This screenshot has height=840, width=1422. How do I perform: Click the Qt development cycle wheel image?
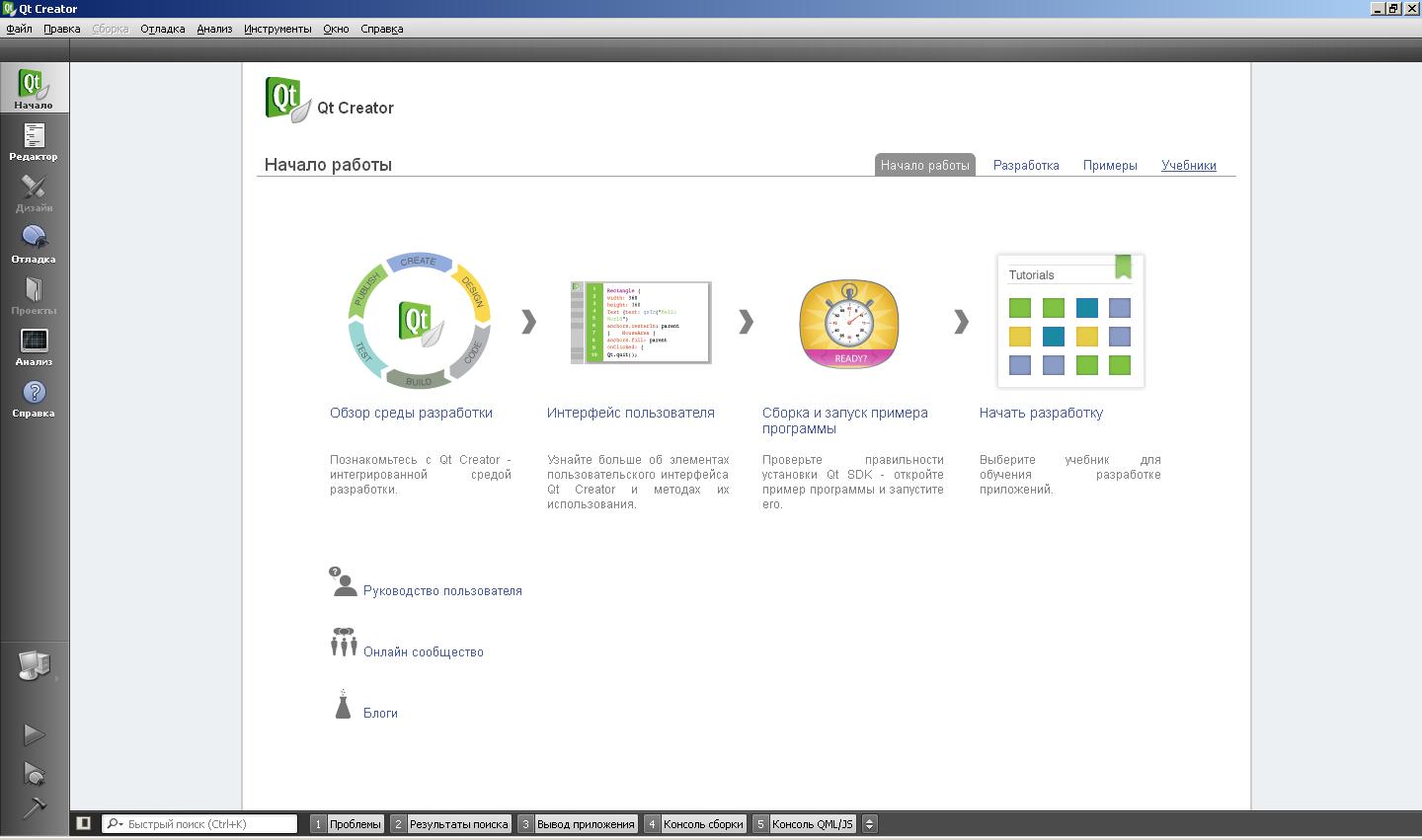pyautogui.click(x=420, y=321)
